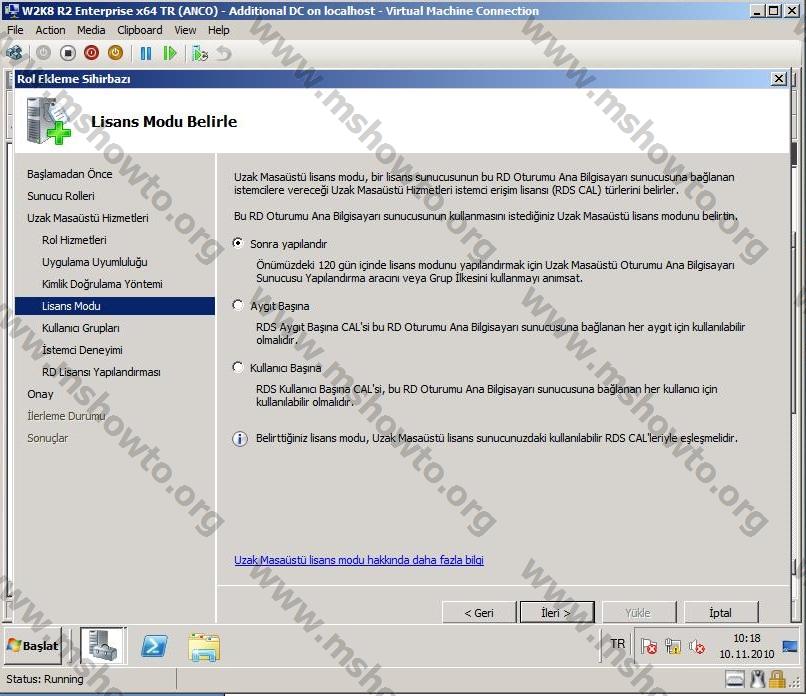Image resolution: width=806 pixels, height=696 pixels.
Task: Click the greyed 'Sonuçlar' step
Action: coord(47,438)
